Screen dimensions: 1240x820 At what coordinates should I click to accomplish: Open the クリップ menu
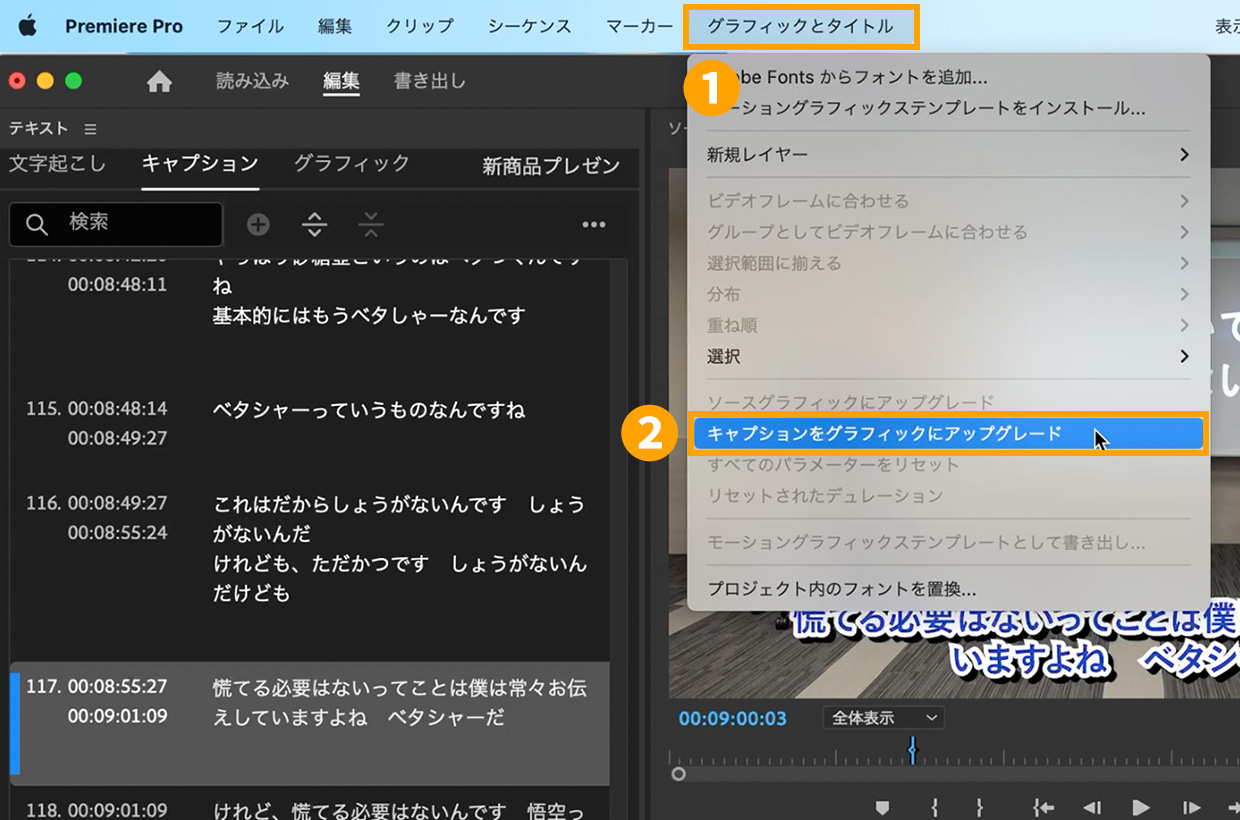click(x=420, y=27)
